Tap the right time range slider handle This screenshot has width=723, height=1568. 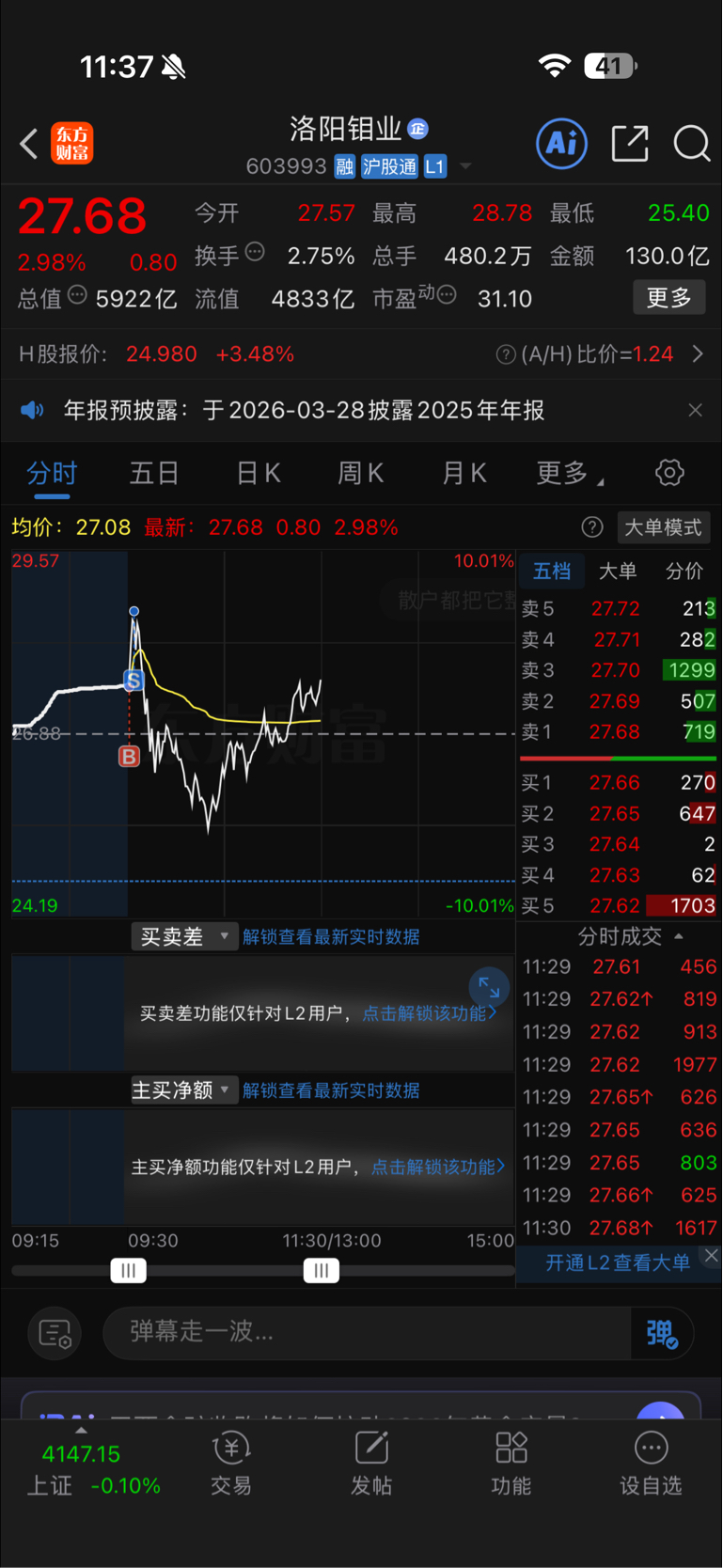coord(321,1271)
